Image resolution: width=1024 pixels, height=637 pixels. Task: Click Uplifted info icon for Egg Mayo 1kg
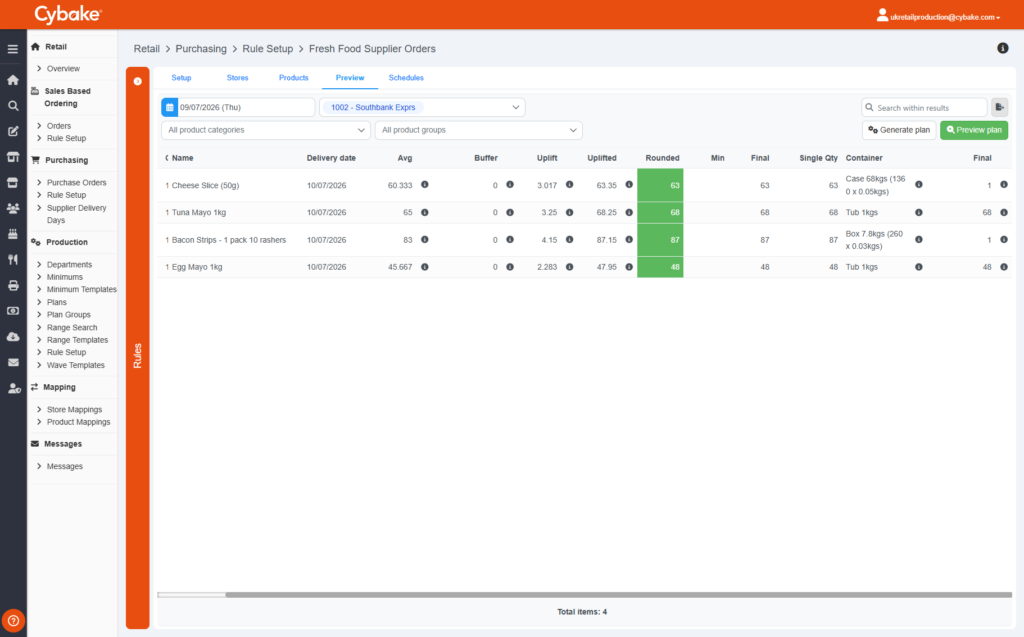coord(629,267)
